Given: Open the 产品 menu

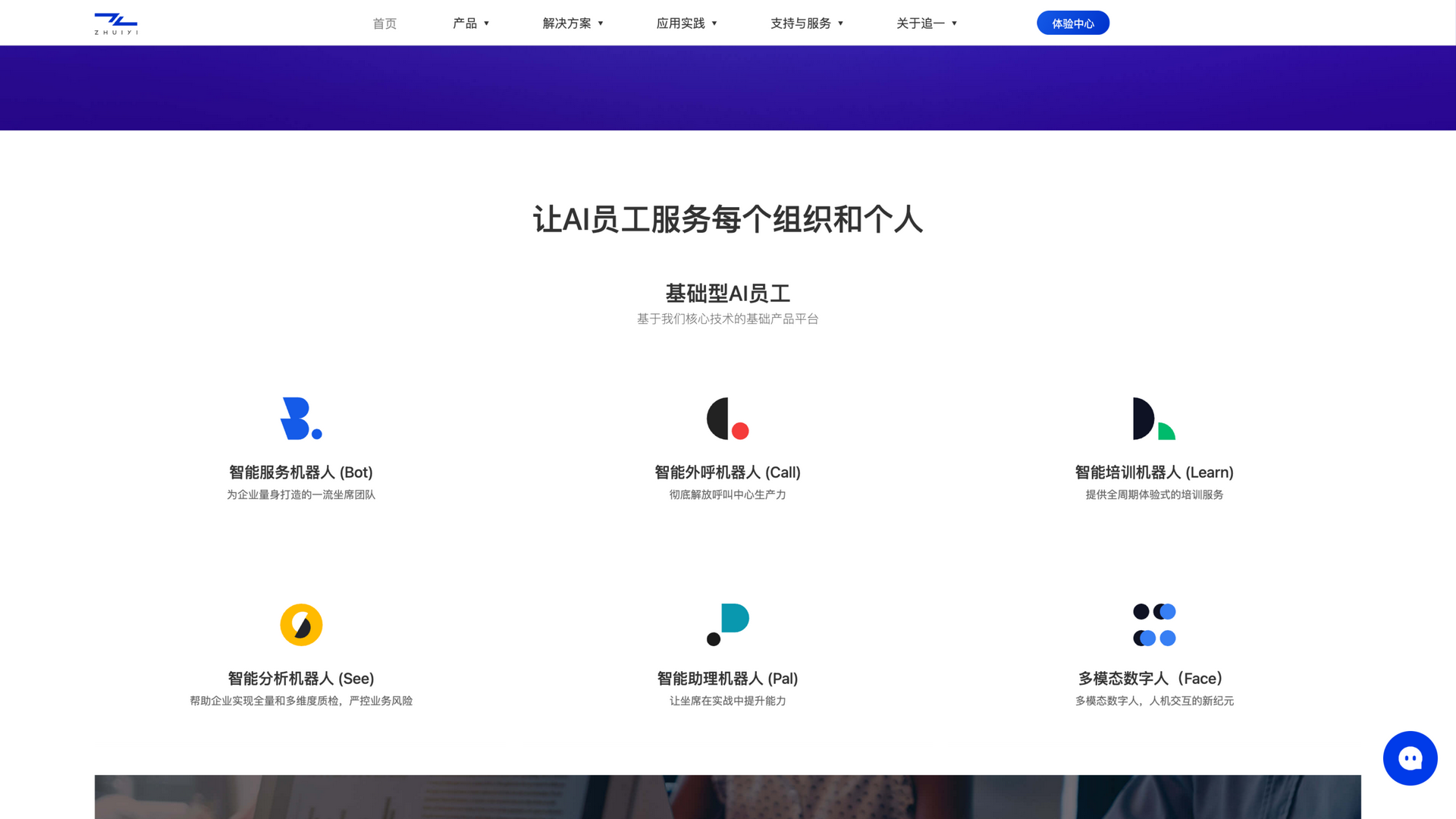Looking at the screenshot, I should pyautogui.click(x=465, y=24).
